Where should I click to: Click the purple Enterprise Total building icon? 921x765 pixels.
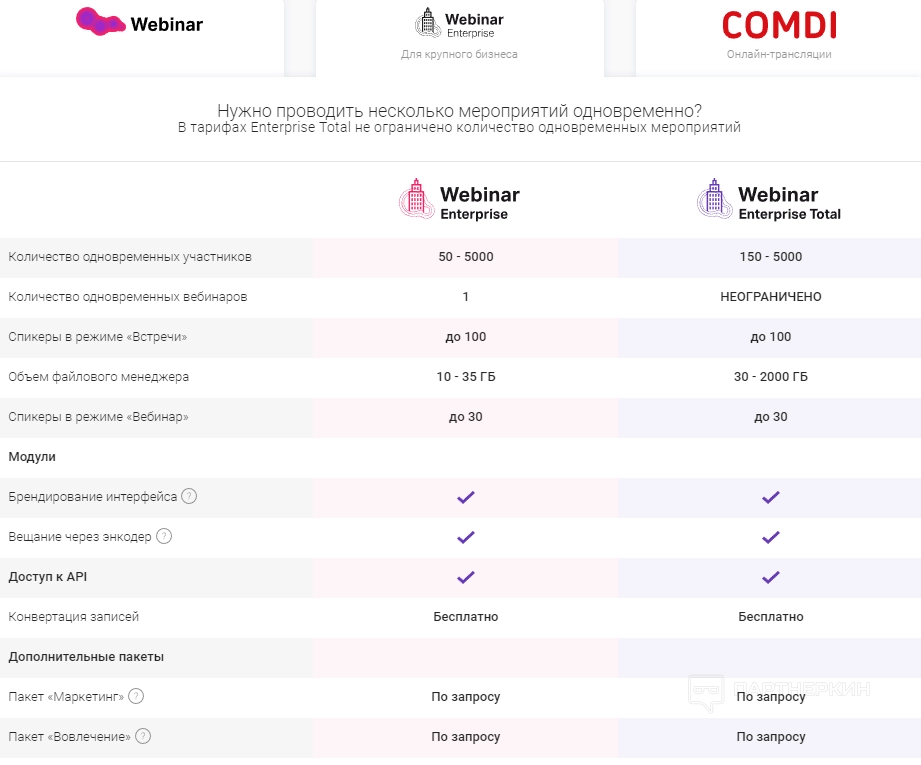pos(714,198)
